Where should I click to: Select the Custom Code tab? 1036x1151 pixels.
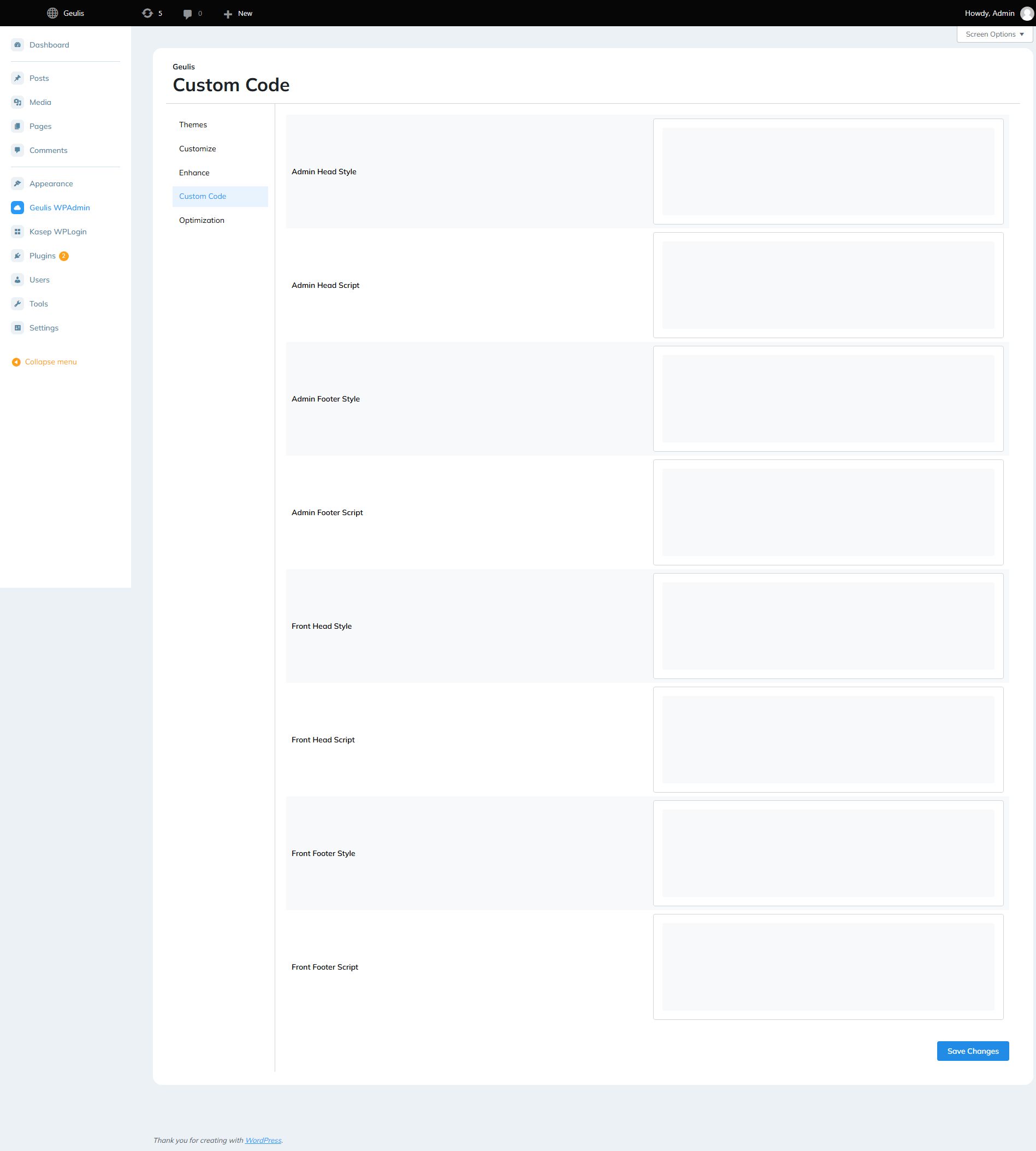220,197
